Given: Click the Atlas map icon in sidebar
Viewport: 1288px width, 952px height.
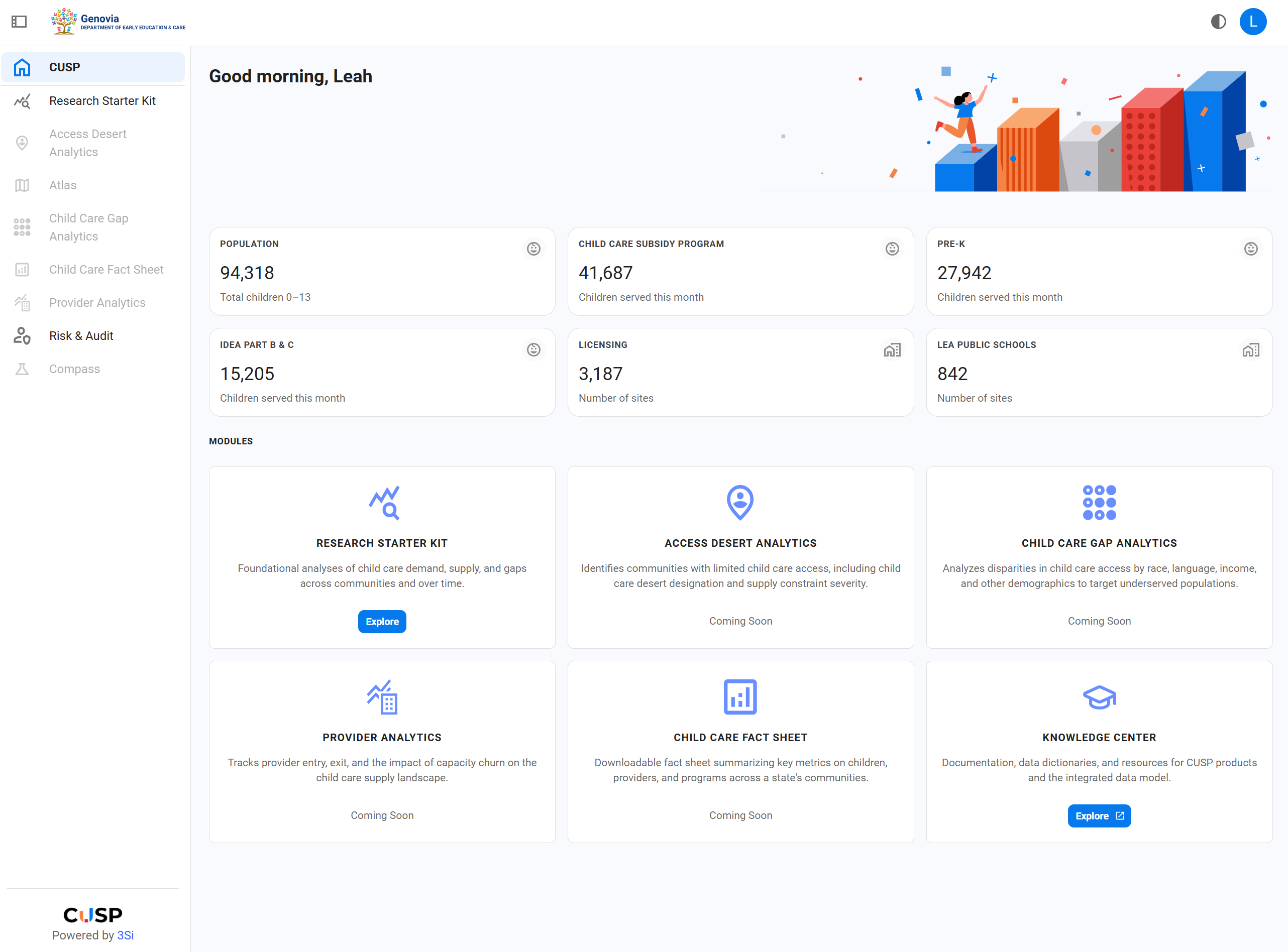Looking at the screenshot, I should [22, 185].
